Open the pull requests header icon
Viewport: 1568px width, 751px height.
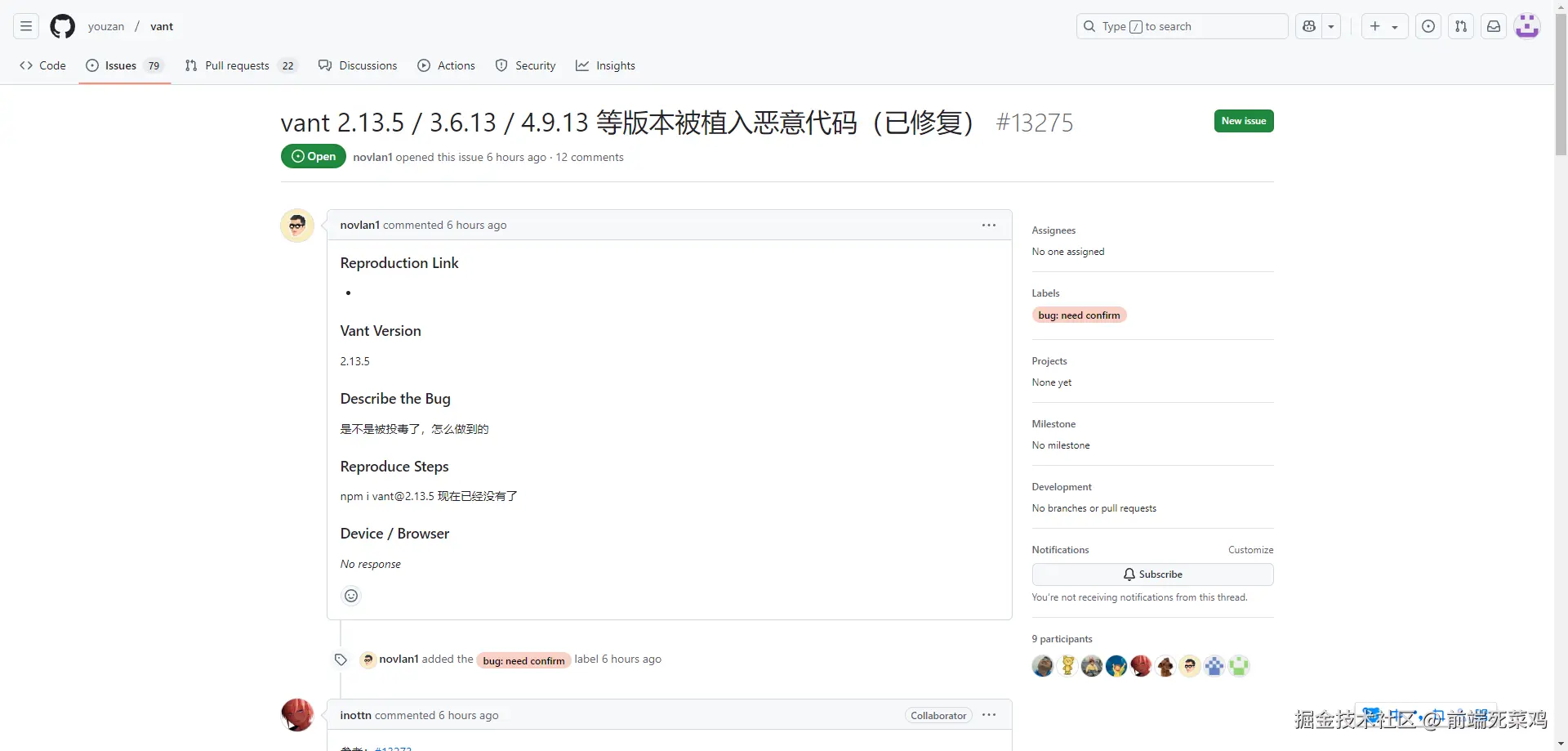[1460, 26]
